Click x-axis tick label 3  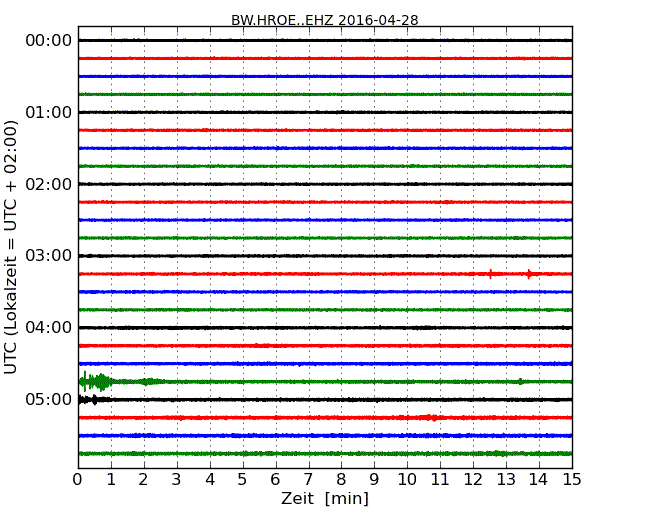tap(177, 480)
